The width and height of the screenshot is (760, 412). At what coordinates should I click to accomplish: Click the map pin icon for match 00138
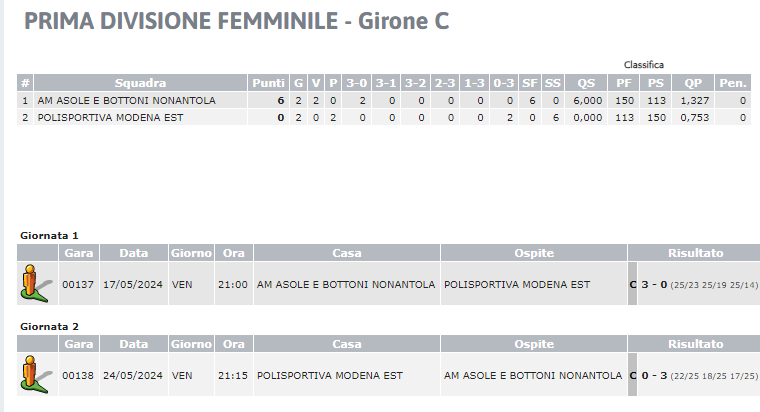[x=36, y=375]
